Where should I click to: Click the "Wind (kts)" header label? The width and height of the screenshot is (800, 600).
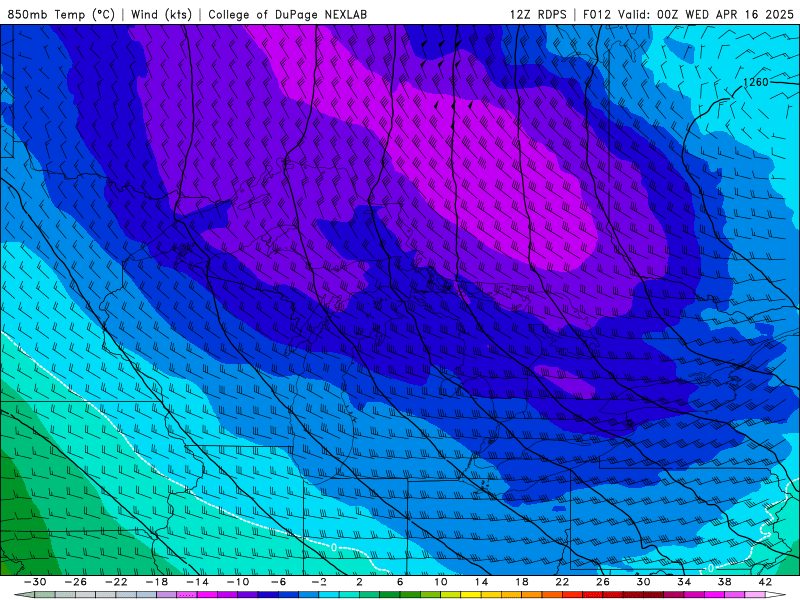click(x=161, y=14)
